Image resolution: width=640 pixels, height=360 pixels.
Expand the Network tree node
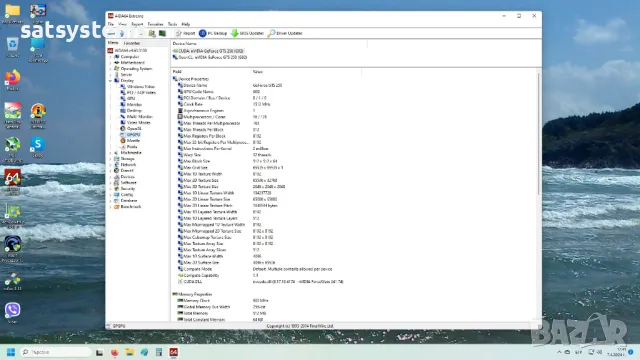pos(110,164)
